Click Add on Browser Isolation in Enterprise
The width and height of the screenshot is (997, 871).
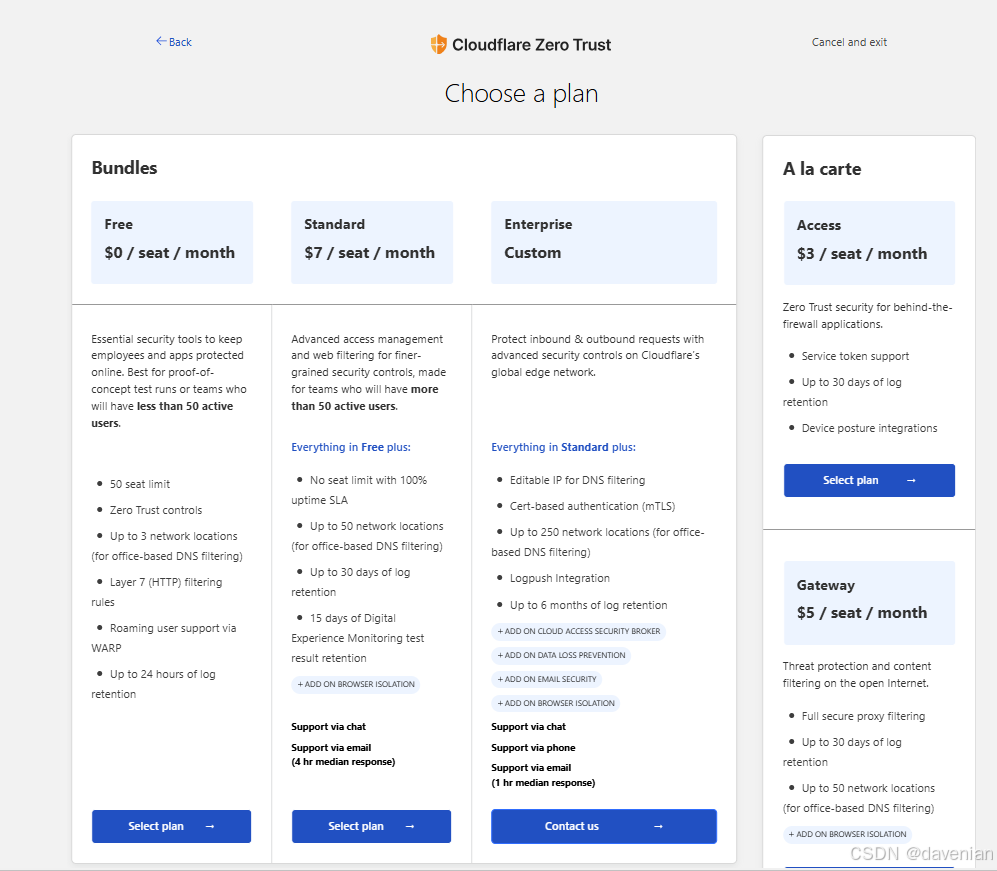tap(556, 703)
